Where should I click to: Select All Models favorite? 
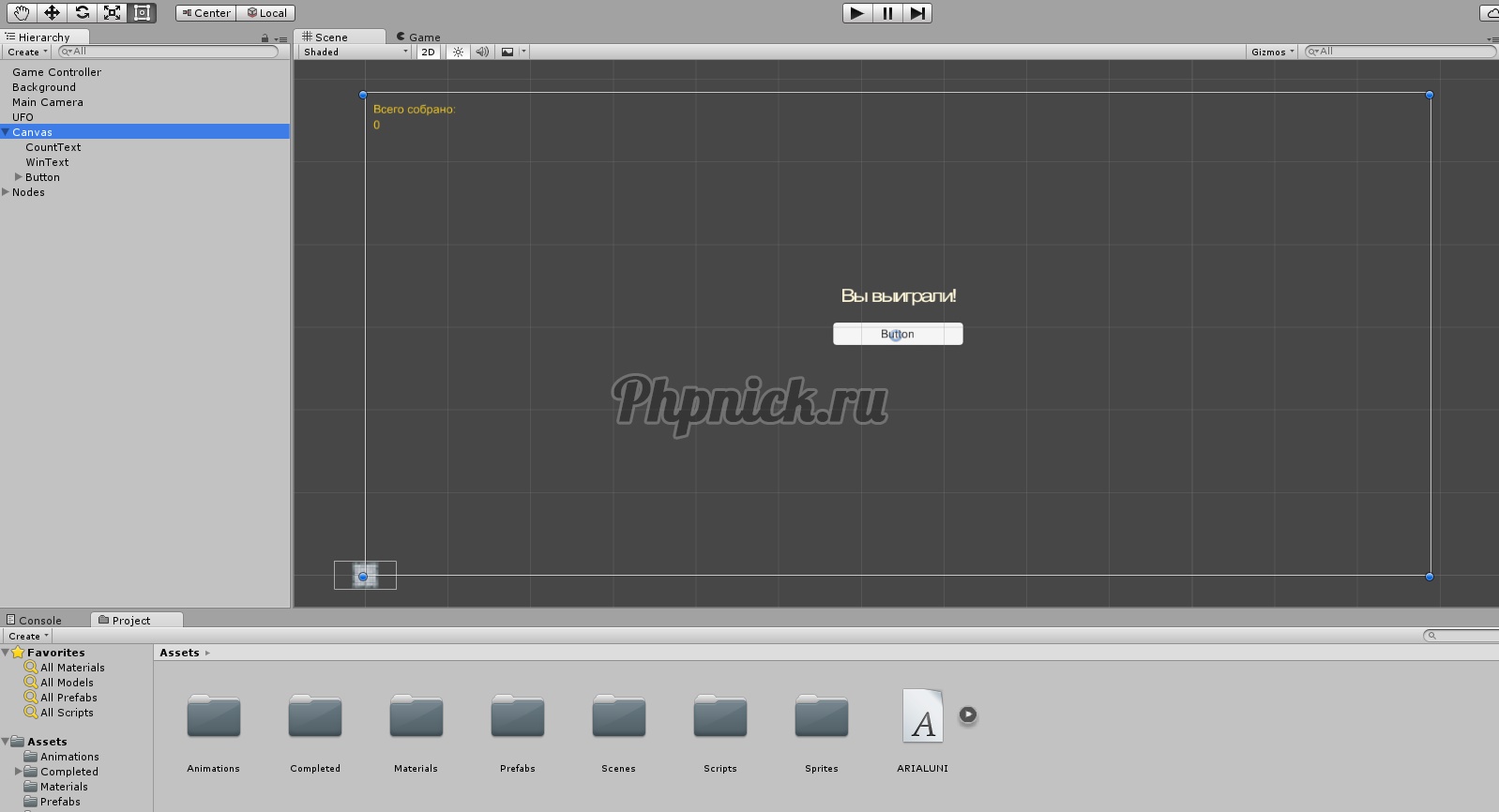click(x=67, y=683)
